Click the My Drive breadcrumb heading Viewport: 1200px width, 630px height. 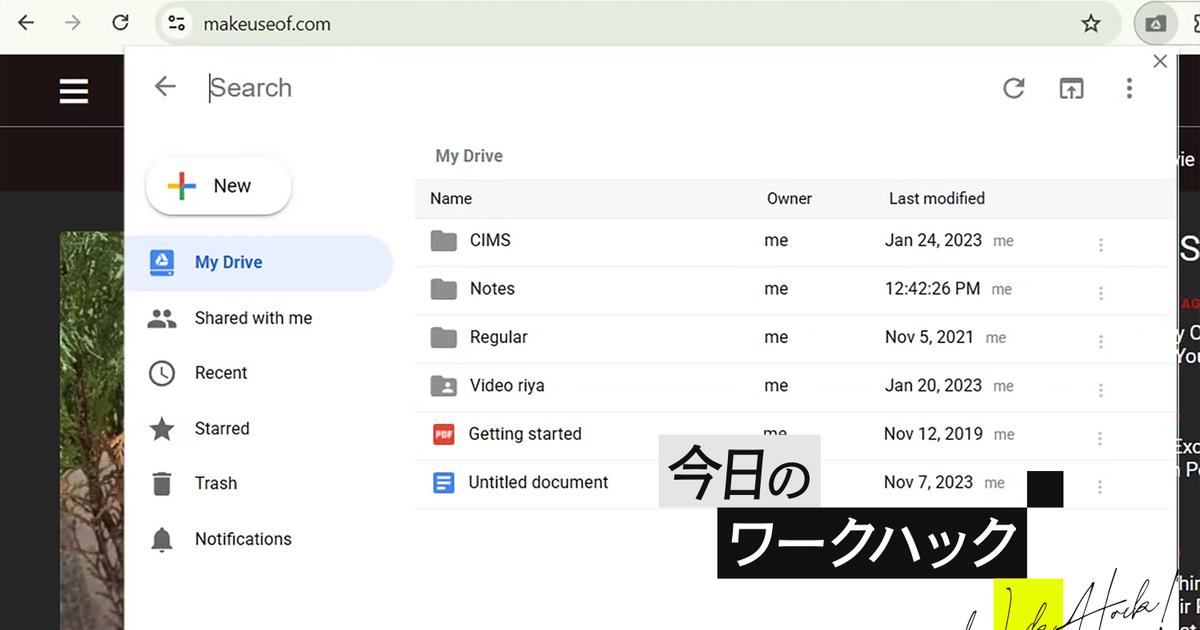point(469,156)
